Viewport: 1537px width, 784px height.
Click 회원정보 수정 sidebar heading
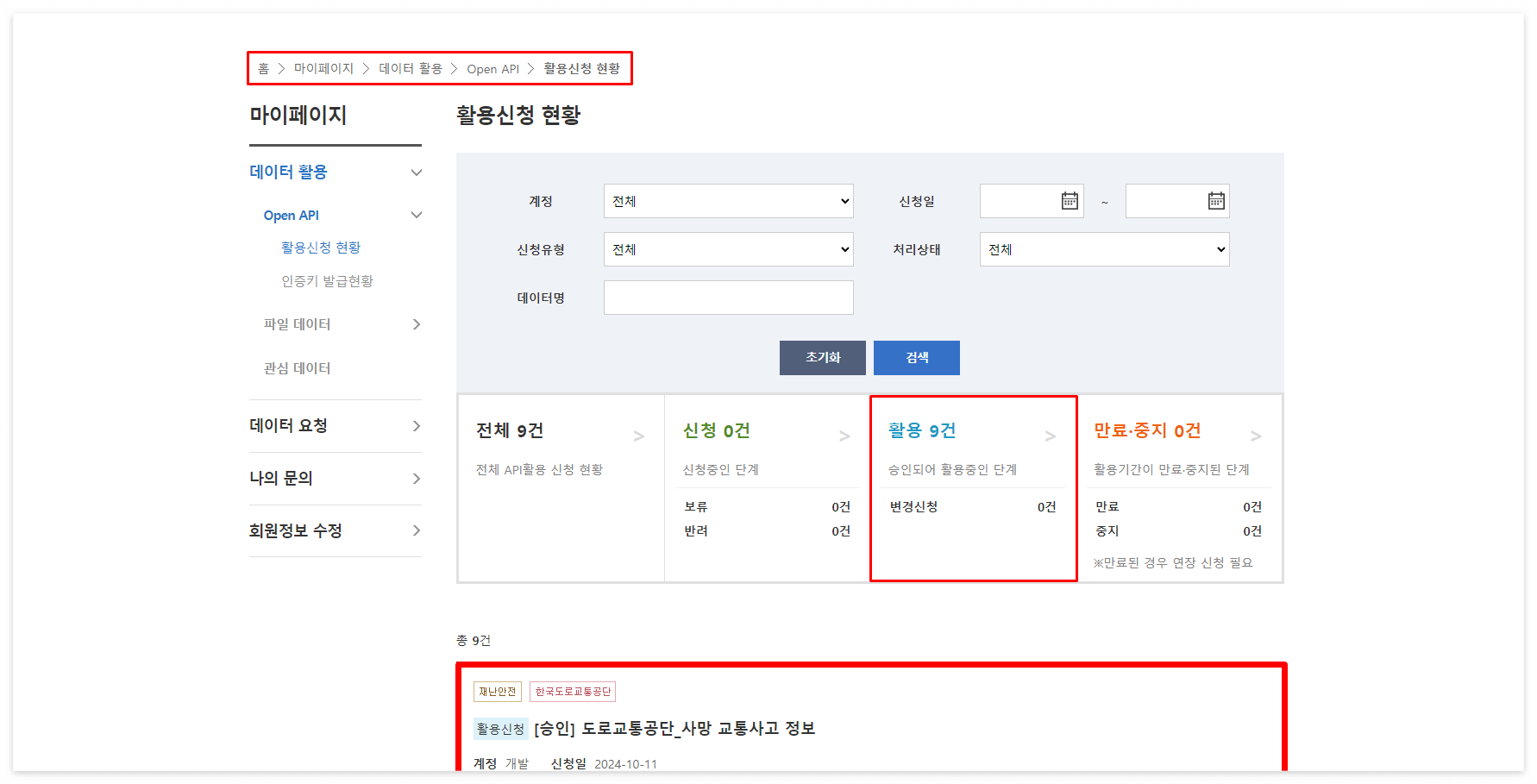(x=295, y=530)
